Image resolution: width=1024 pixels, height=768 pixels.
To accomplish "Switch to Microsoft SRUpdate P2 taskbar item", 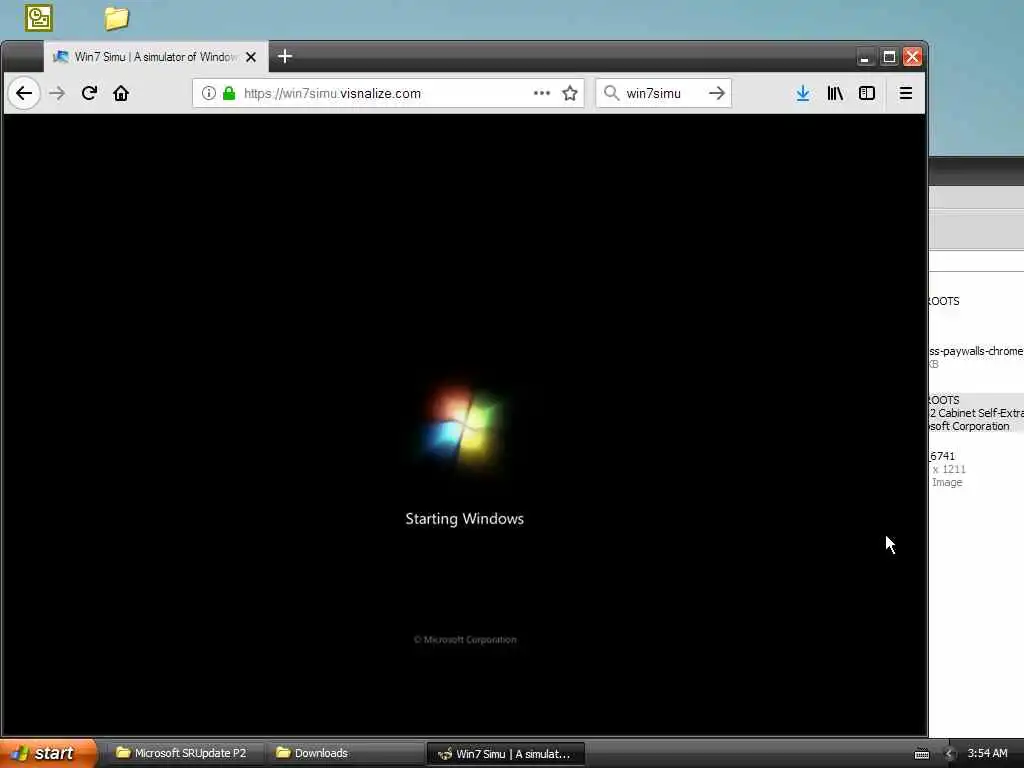I will [x=183, y=753].
